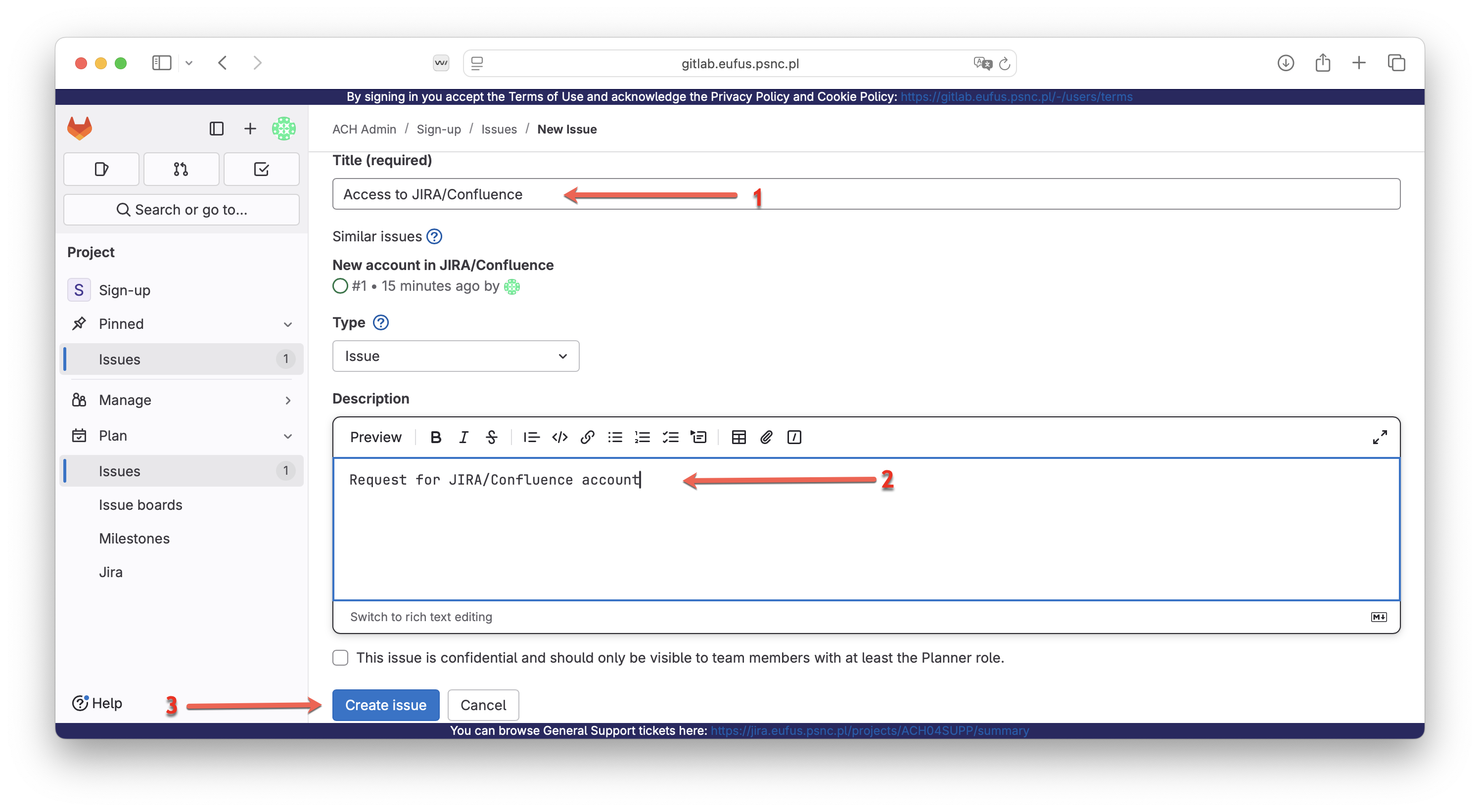The height and width of the screenshot is (812, 1480).
Task: Click the Create issue button
Action: click(x=385, y=705)
